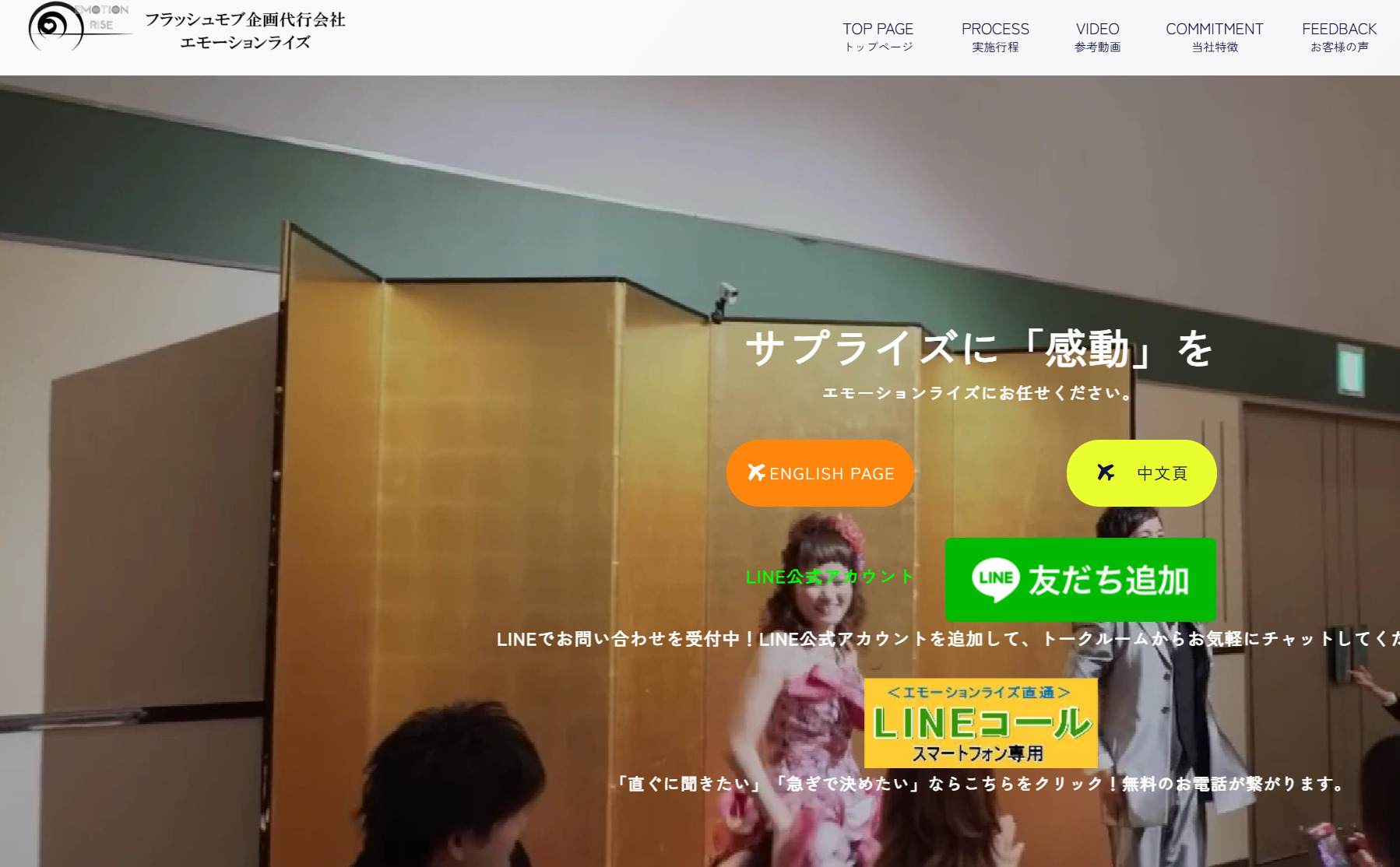Image resolution: width=1400 pixels, height=867 pixels.
Task: Click the LINEコール スマートフォン専用 banner
Action: 980,723
